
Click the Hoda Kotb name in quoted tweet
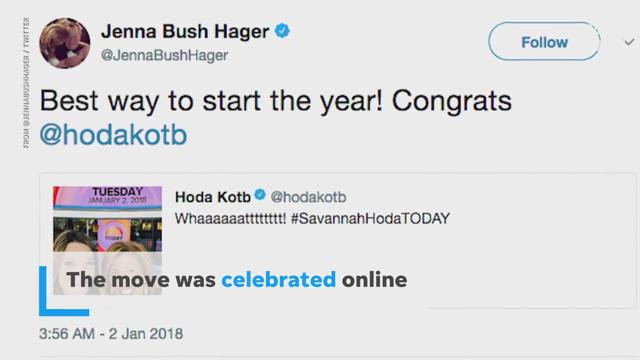pos(213,197)
